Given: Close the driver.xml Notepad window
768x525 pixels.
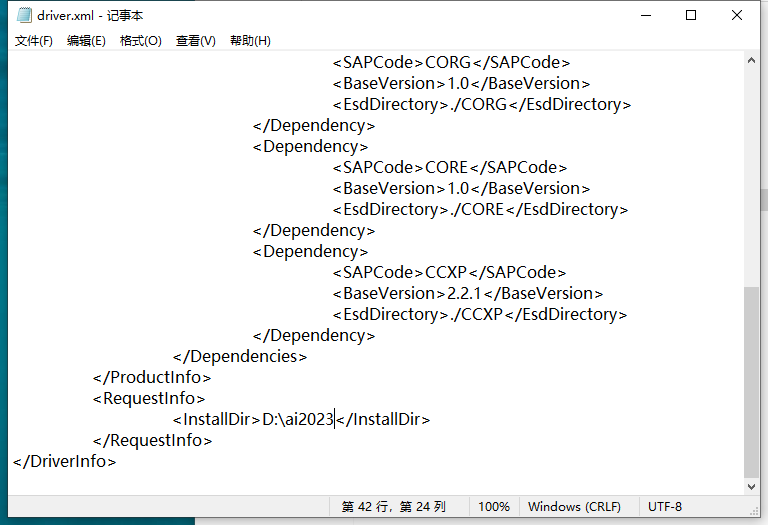Looking at the screenshot, I should pos(736,15).
